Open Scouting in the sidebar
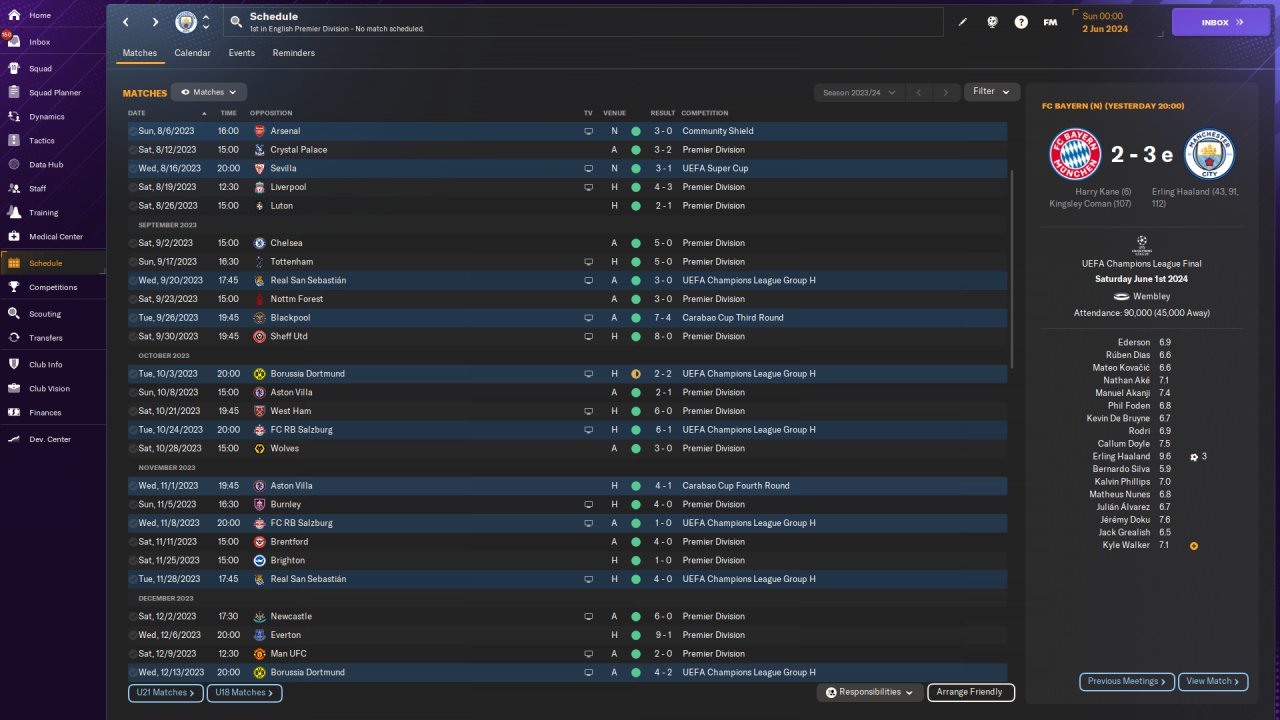 coord(52,314)
